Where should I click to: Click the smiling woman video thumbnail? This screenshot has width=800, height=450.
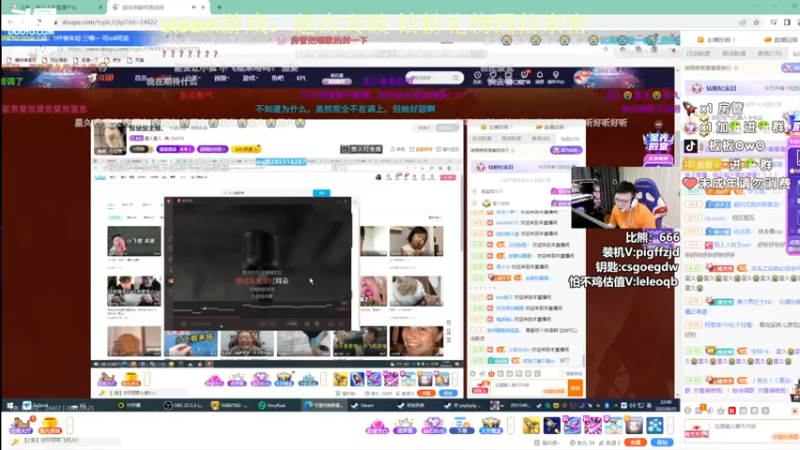click(416, 341)
